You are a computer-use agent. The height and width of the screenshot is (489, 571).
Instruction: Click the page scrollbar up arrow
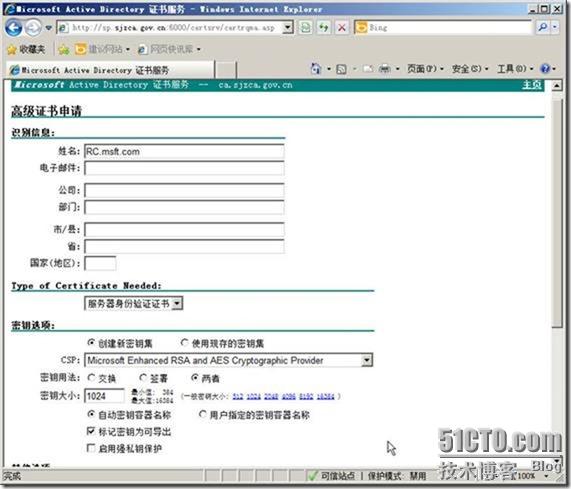point(557,86)
